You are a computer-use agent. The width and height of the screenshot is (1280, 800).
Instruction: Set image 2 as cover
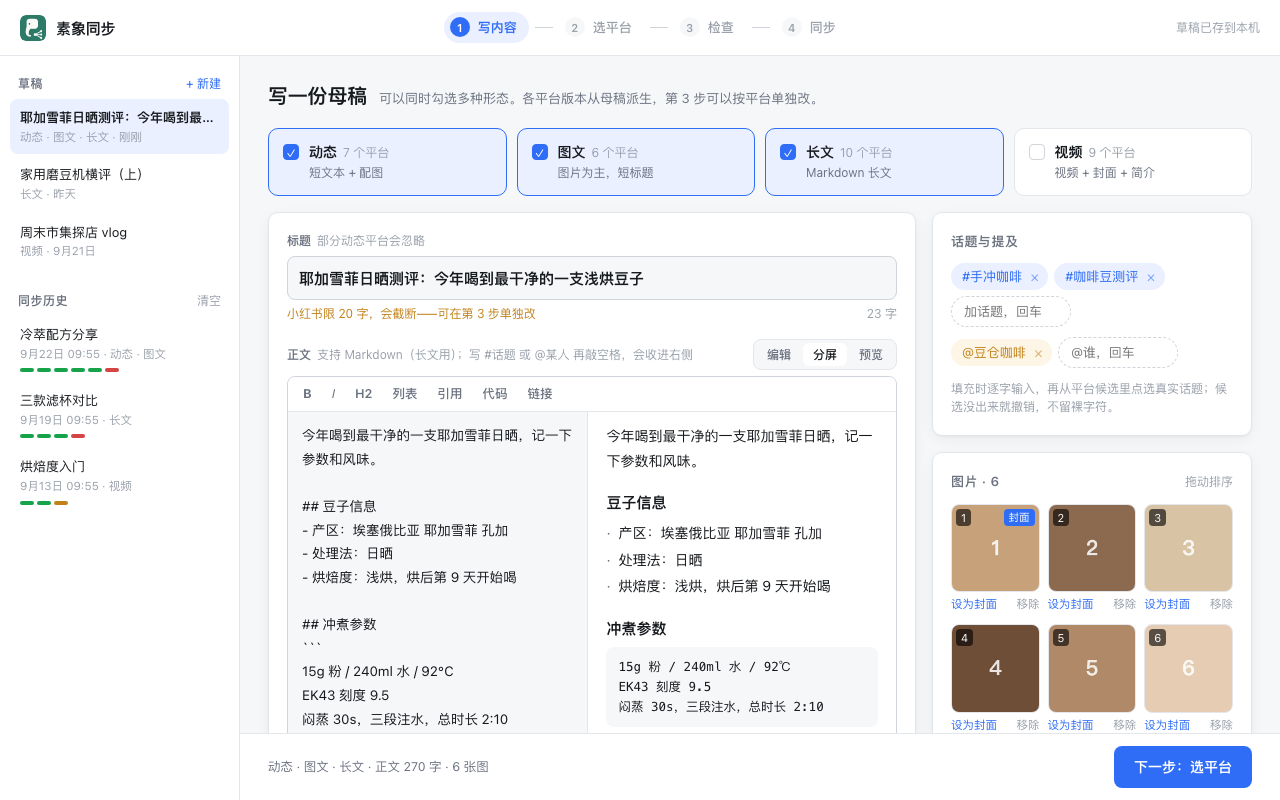[1071, 604]
